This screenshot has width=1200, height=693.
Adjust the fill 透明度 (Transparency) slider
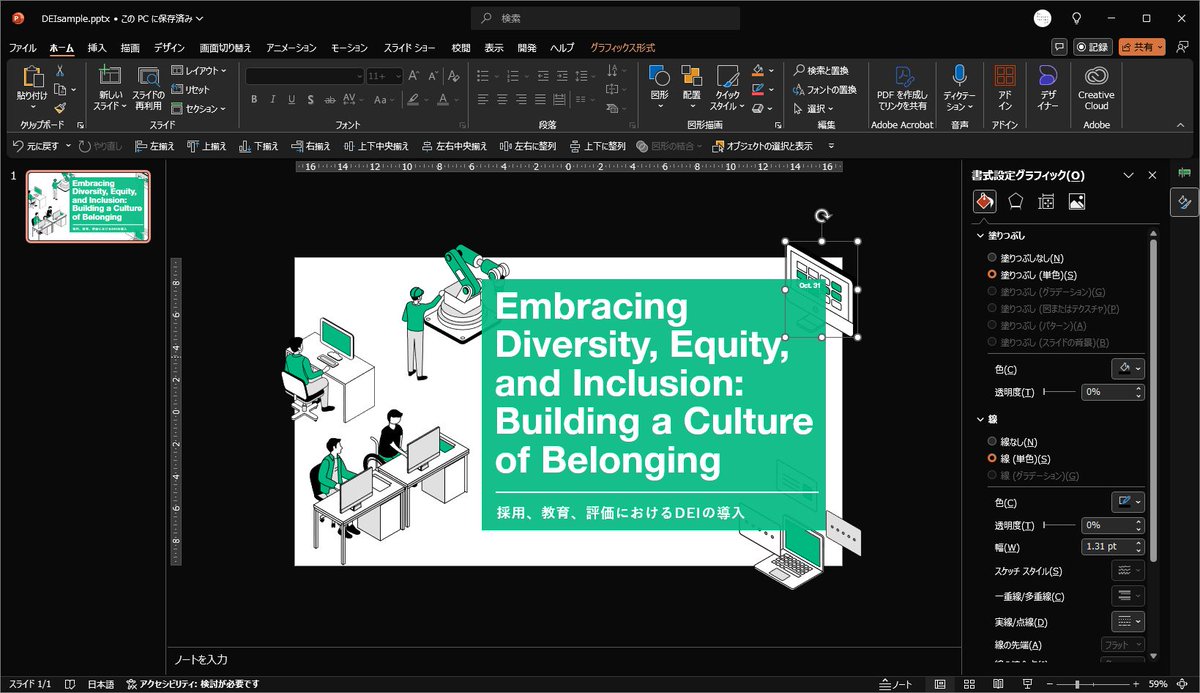pos(1059,392)
